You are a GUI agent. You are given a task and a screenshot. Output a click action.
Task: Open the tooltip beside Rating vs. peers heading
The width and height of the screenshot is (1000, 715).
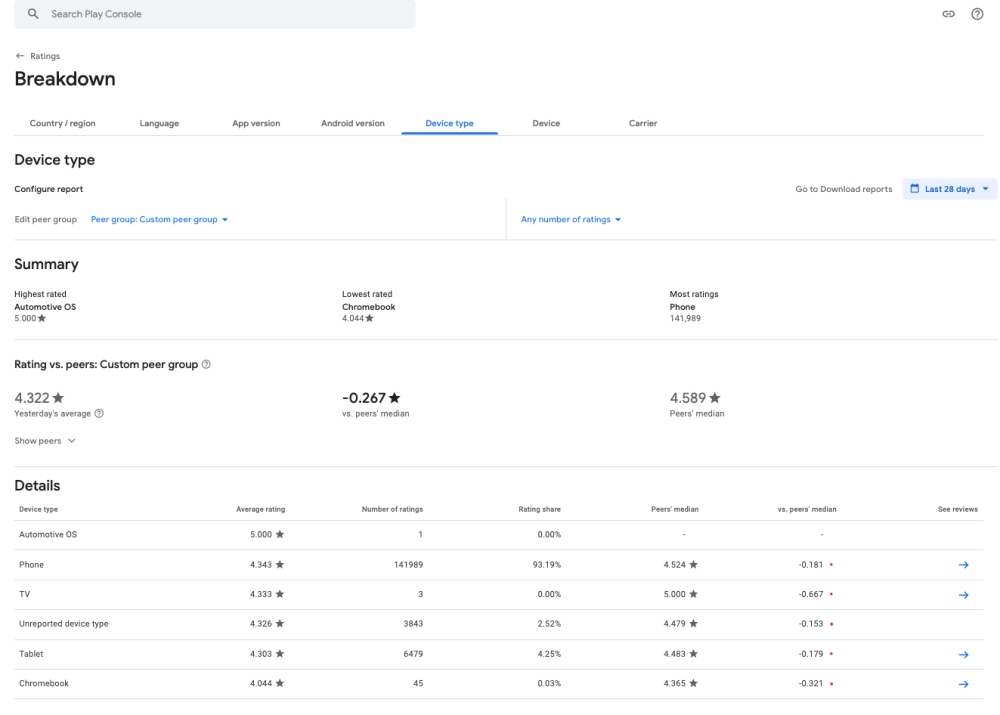[x=206, y=364]
